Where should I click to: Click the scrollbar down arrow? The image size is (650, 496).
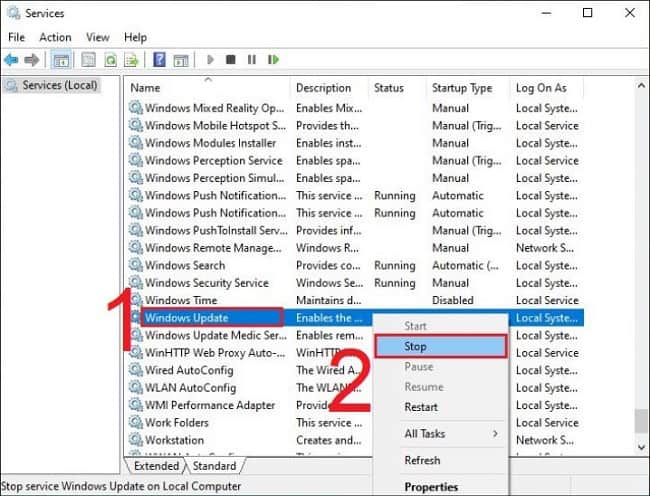click(x=641, y=447)
